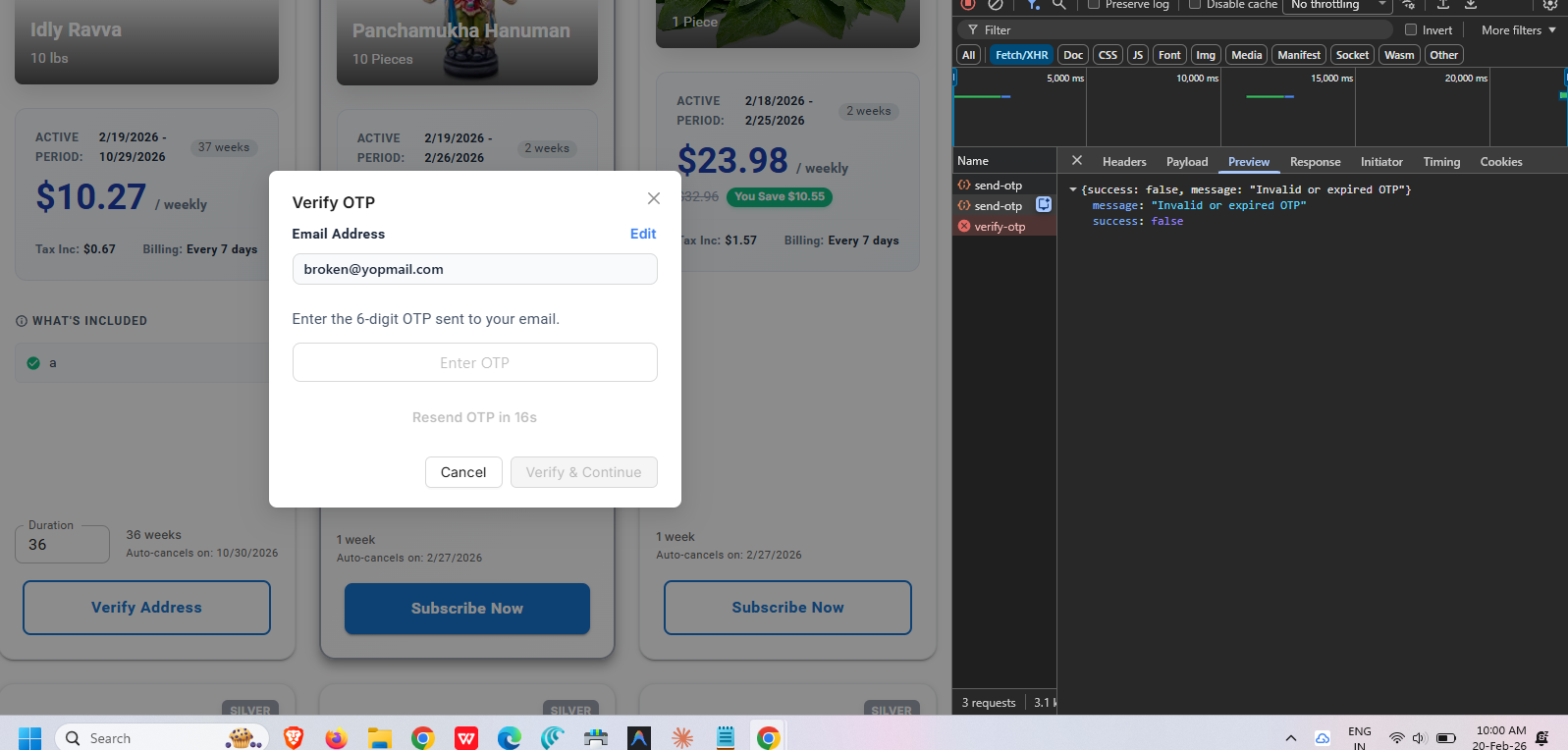The image size is (1568, 750).
Task: Switch to the Response tab
Action: point(1315,162)
